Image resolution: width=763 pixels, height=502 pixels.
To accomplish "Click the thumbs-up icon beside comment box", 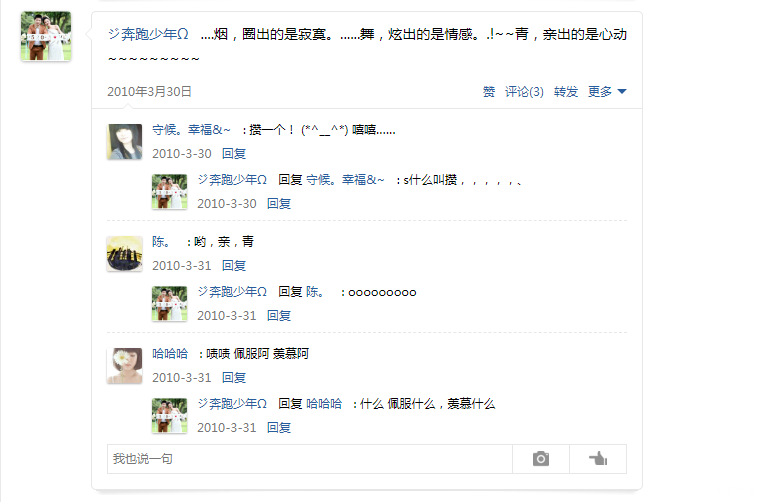I will point(598,459).
